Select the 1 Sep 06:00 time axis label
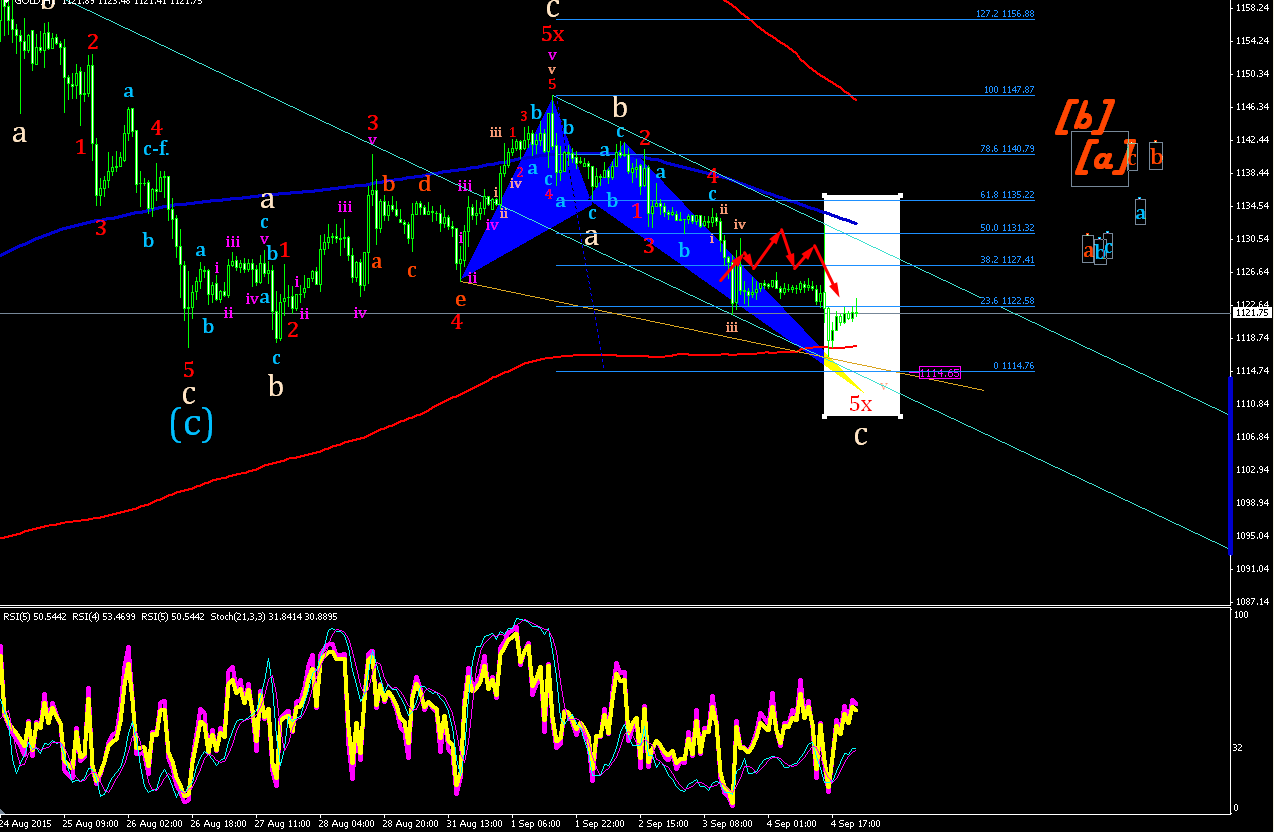The height and width of the screenshot is (832, 1274). [535, 824]
